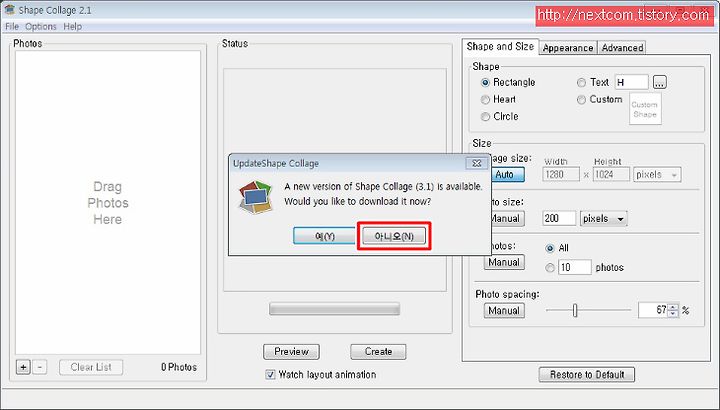
Task: Select the Text shape option
Action: coord(581,83)
